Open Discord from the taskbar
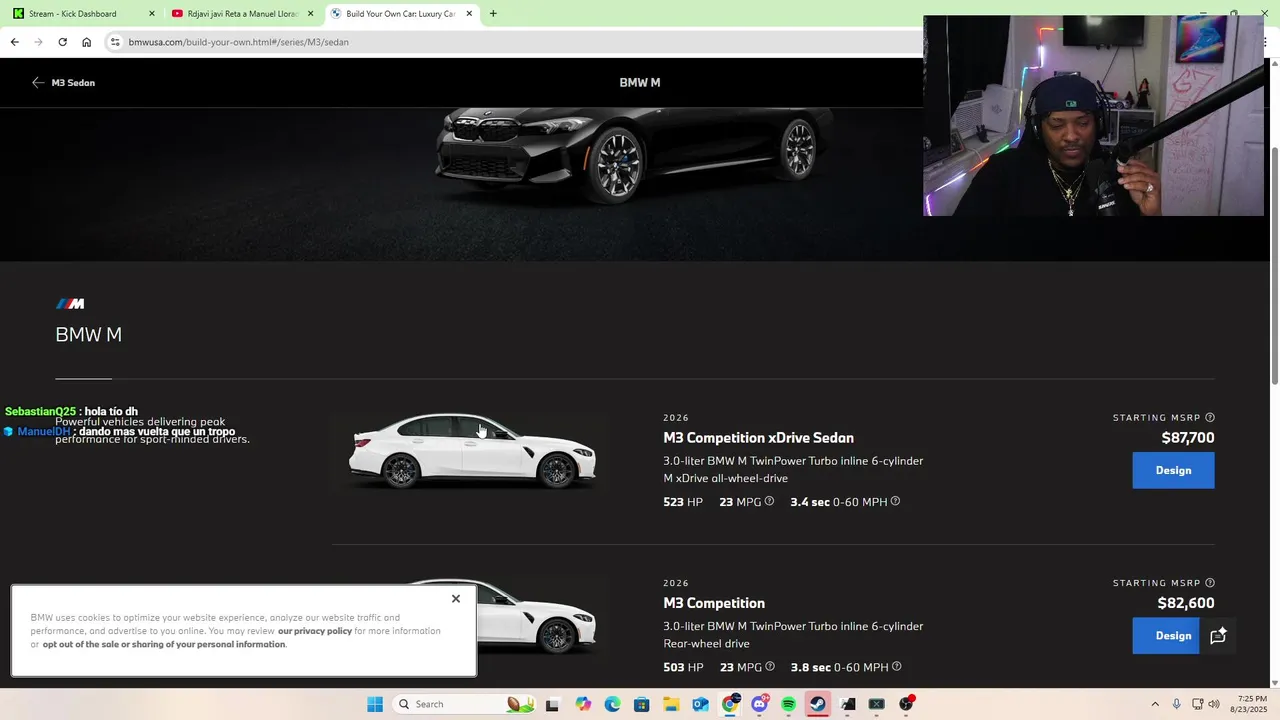 point(760,704)
